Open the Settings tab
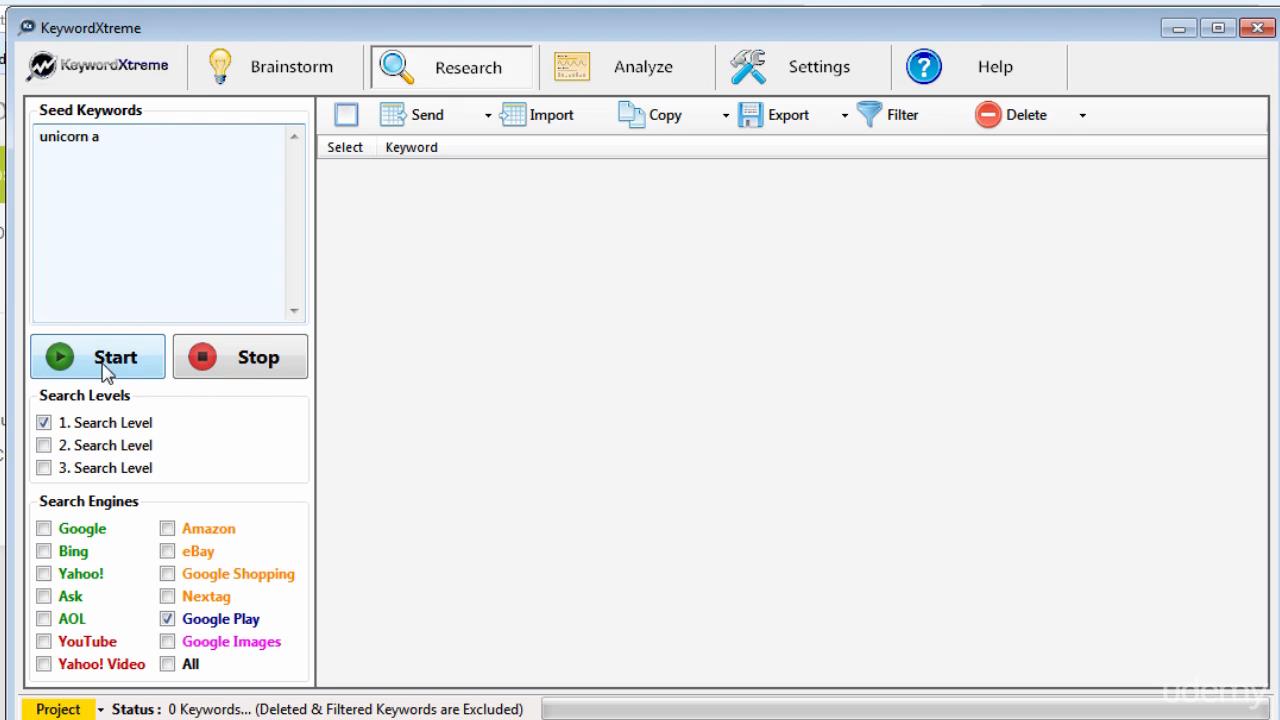Image resolution: width=1280 pixels, height=720 pixels. (x=803, y=67)
